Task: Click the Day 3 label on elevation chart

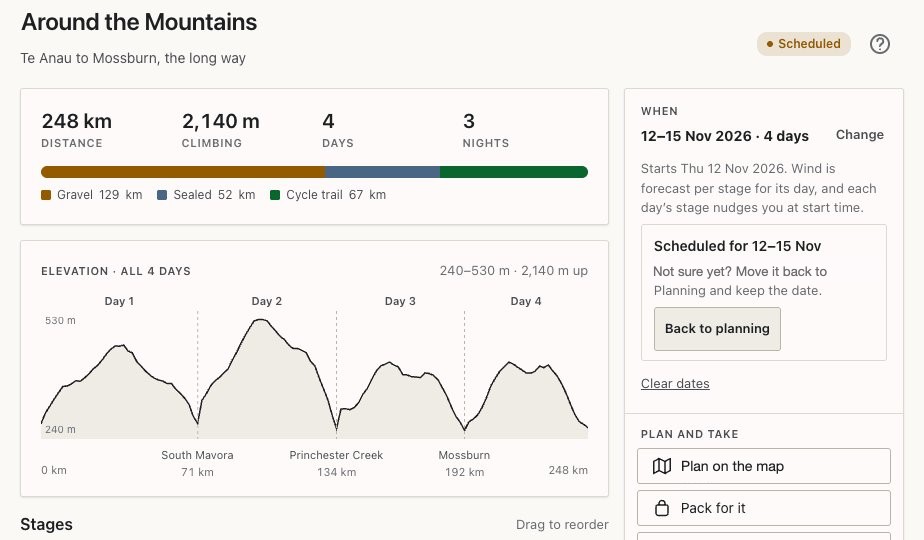Action: coord(400,301)
